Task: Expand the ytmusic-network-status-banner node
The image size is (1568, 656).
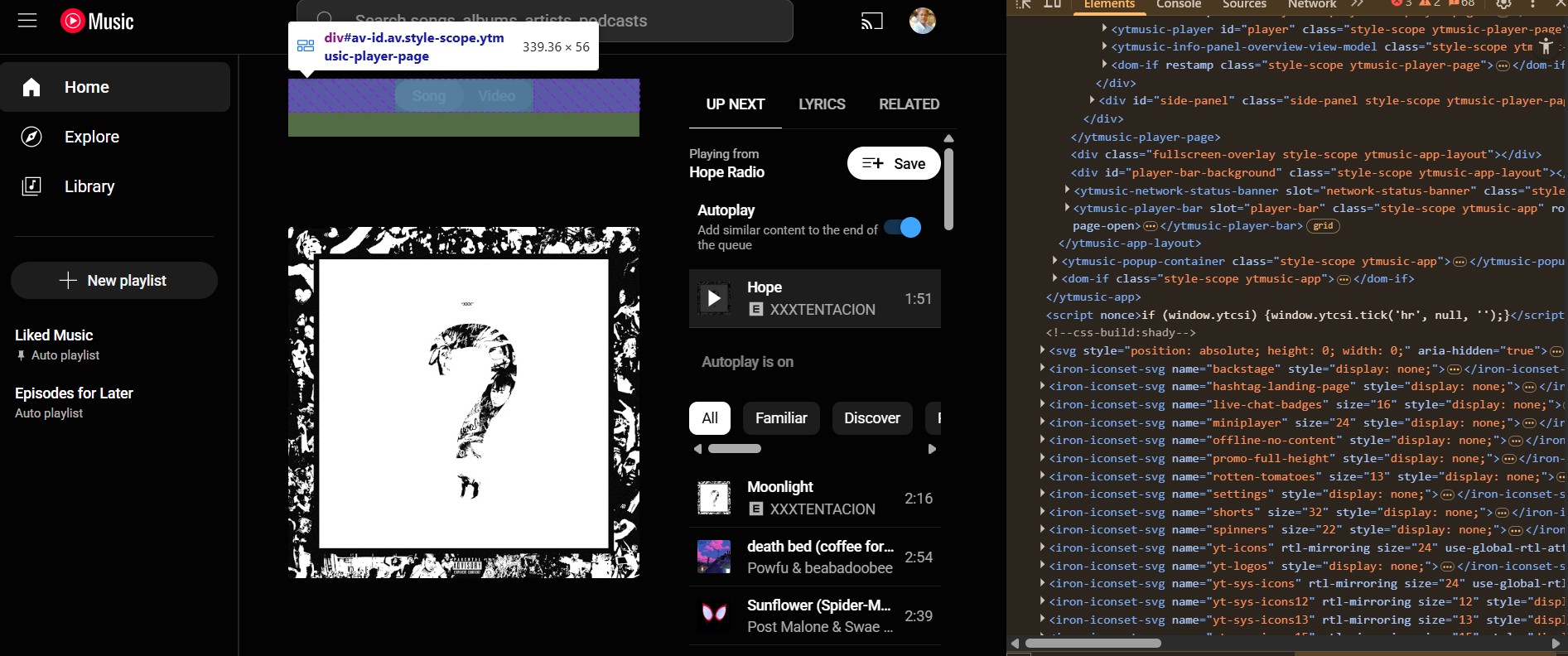Action: (1067, 190)
